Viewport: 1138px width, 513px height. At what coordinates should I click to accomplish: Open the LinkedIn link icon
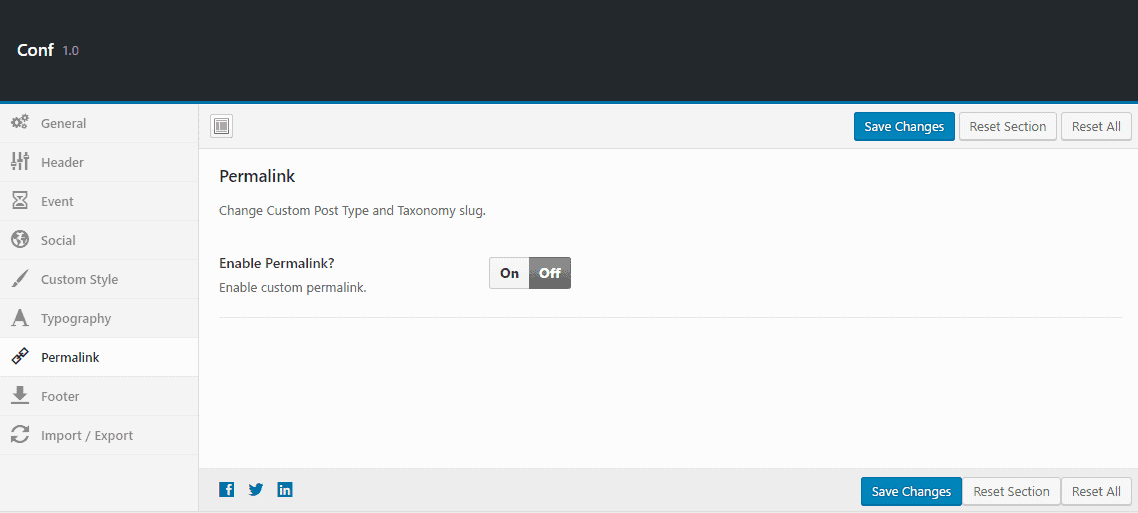pos(285,490)
